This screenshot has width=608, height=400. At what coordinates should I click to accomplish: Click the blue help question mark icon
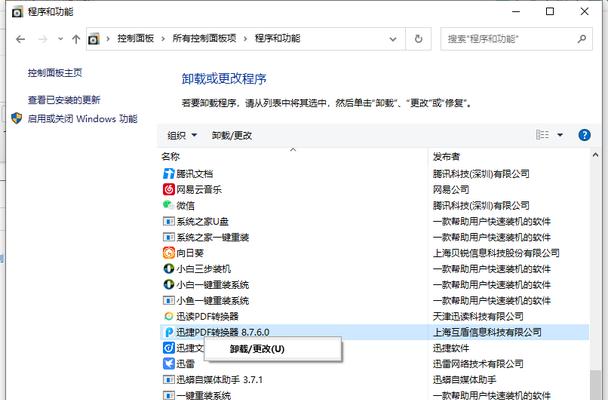(584, 135)
